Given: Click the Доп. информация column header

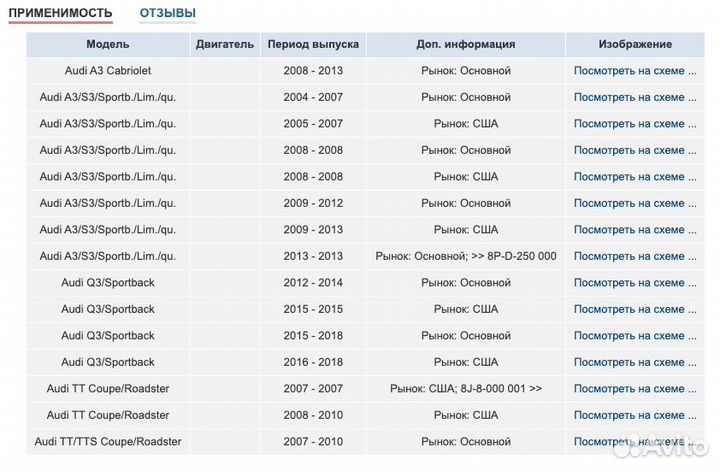Looking at the screenshot, I should click(466, 44).
